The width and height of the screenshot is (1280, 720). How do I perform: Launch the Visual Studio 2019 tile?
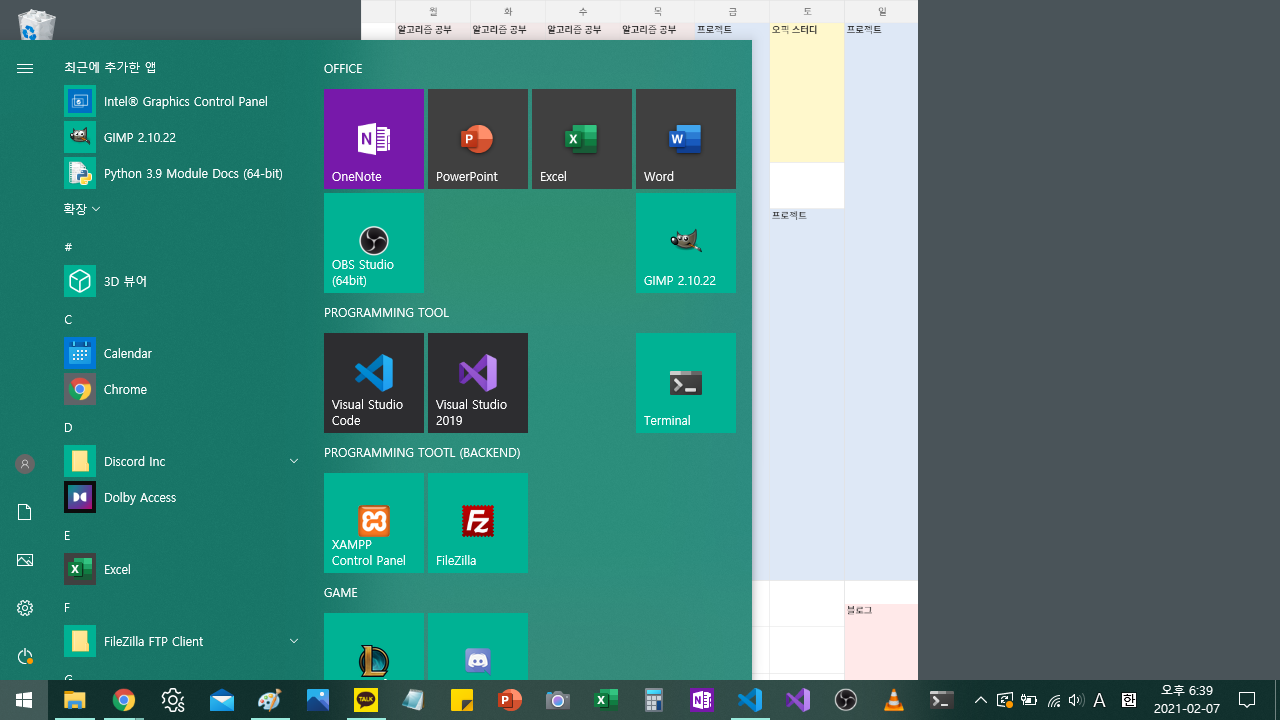[478, 383]
